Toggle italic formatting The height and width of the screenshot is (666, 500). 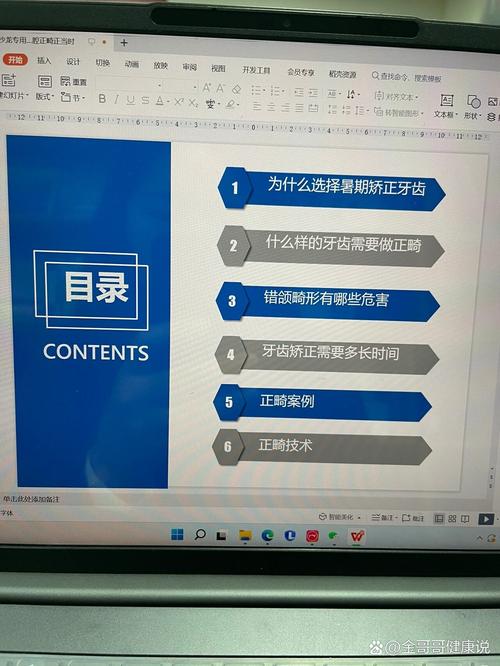tap(116, 99)
